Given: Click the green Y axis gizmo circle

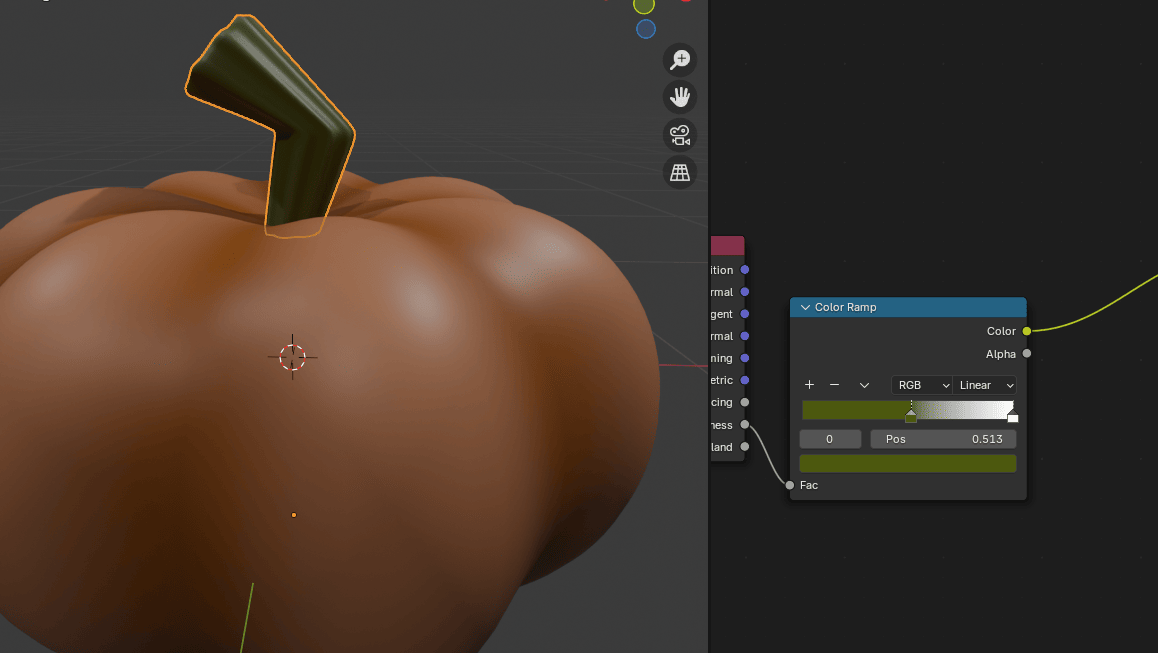Looking at the screenshot, I should tap(644, 5).
